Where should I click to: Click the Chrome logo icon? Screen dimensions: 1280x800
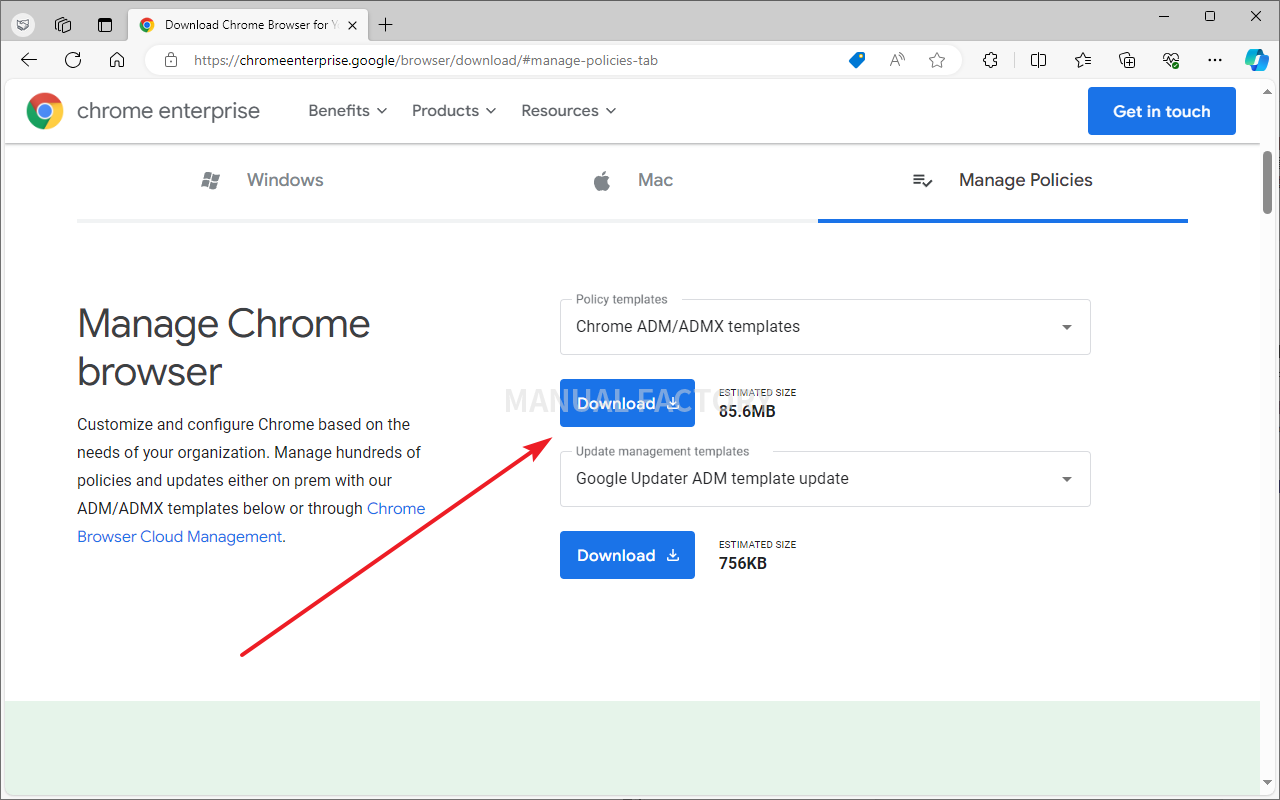(x=45, y=111)
